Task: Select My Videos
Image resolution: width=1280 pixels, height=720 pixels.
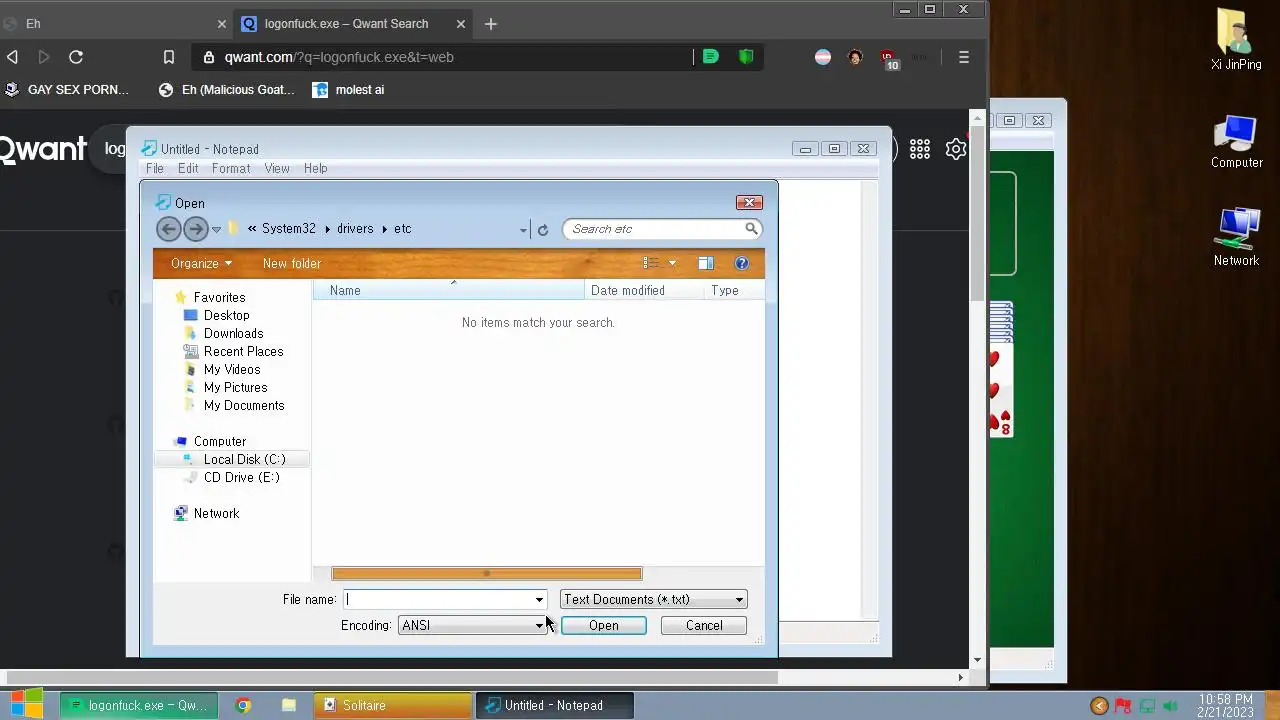Action: (x=232, y=369)
